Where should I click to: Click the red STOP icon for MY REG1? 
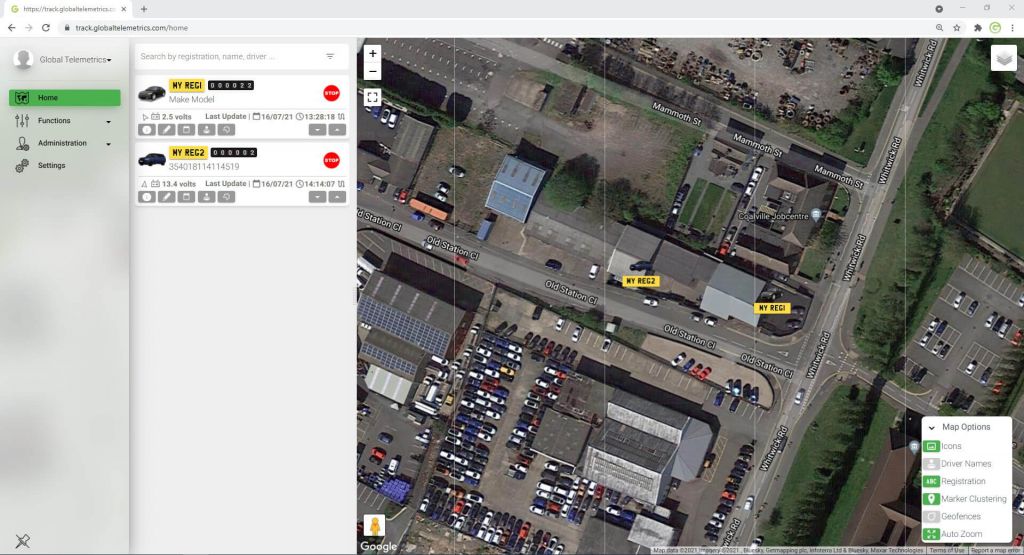click(331, 93)
